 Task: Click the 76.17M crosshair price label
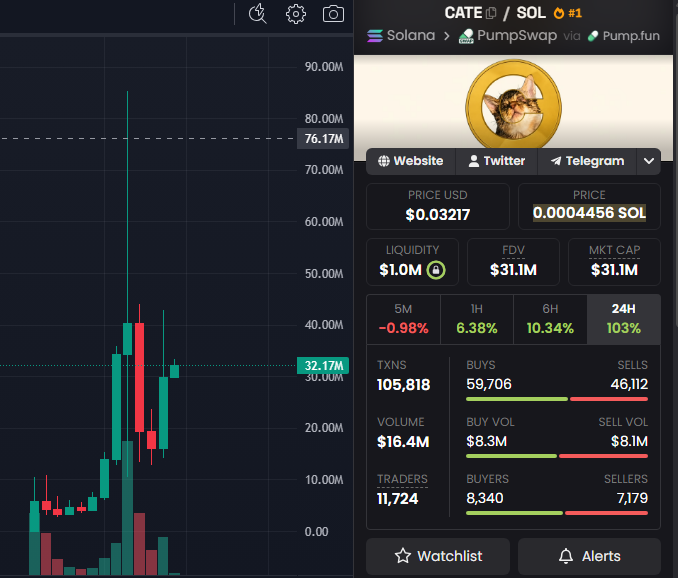click(x=323, y=139)
